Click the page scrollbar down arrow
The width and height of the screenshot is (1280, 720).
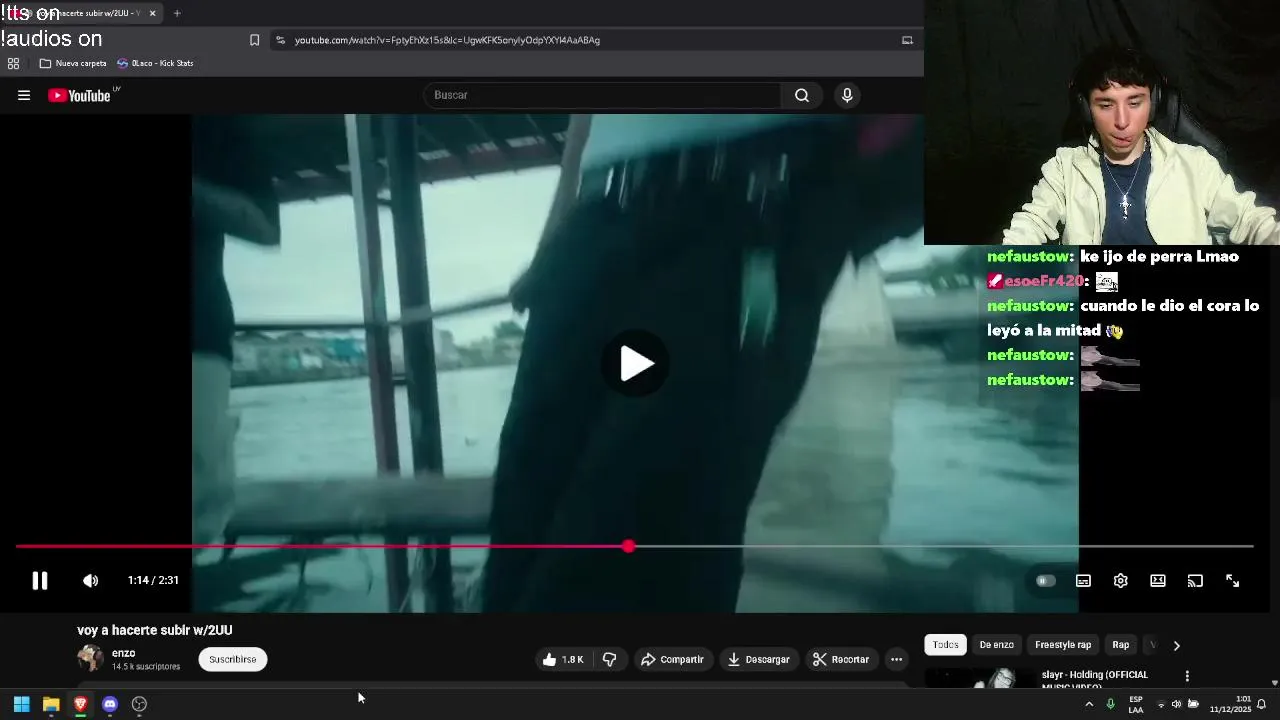(1274, 682)
